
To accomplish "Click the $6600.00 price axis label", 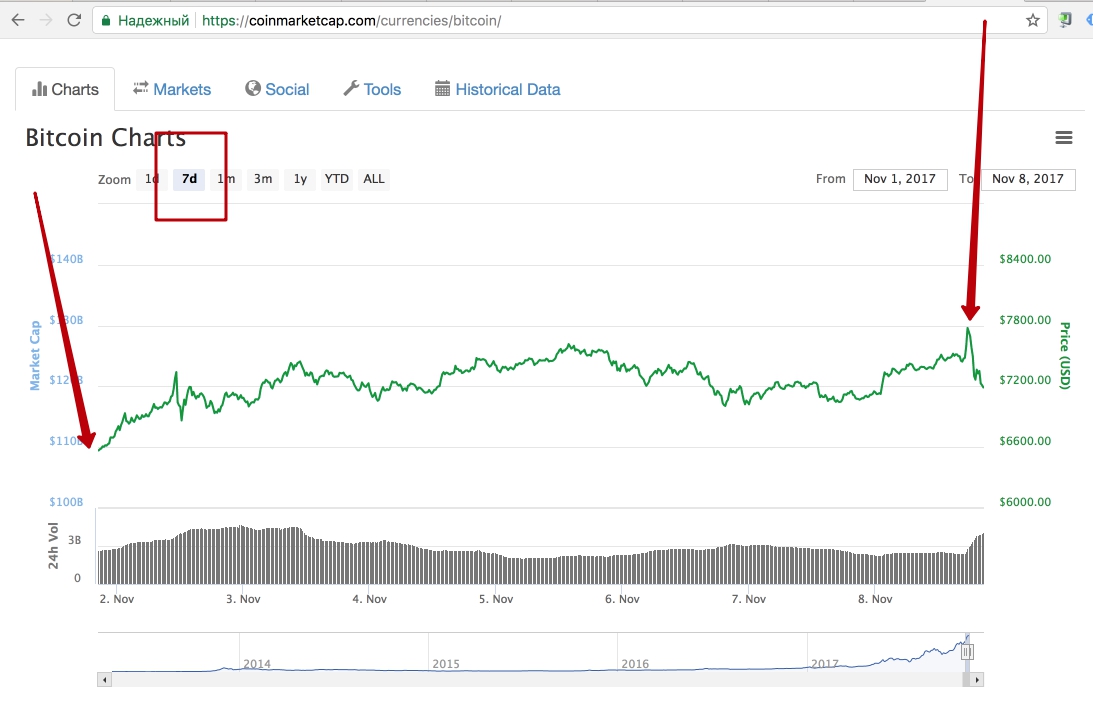I will pyautogui.click(x=1025, y=441).
